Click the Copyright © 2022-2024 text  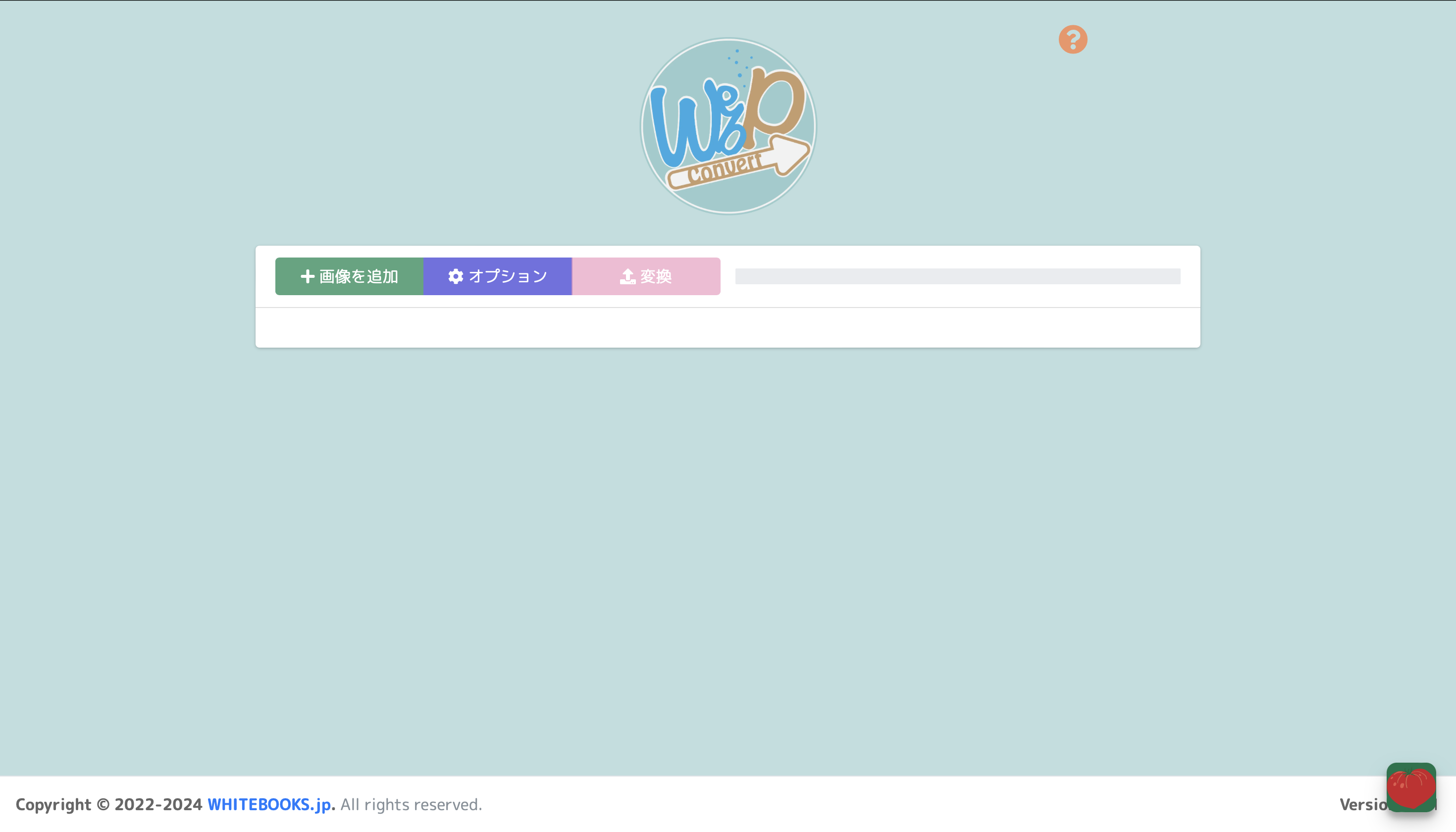(x=108, y=805)
